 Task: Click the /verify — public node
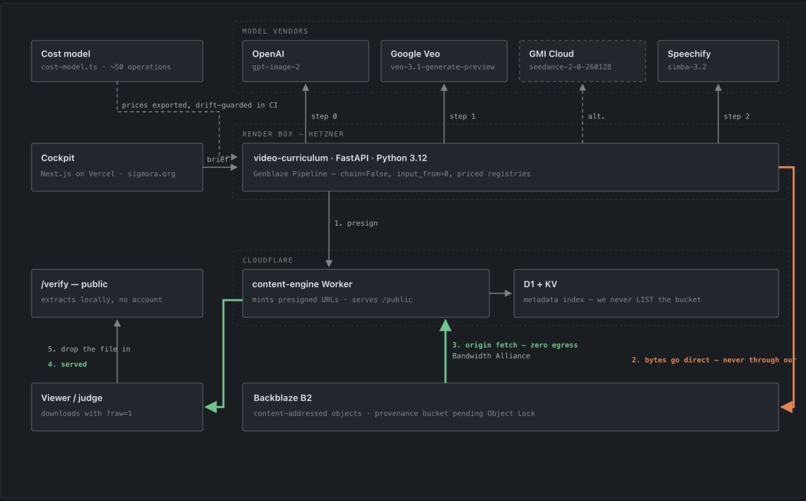pyautogui.click(x=117, y=293)
